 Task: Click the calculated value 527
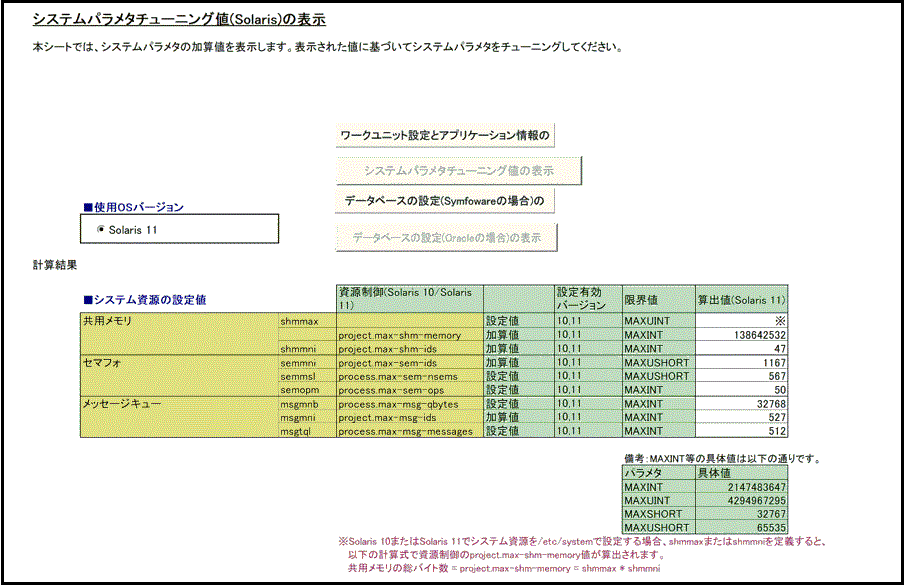point(741,417)
